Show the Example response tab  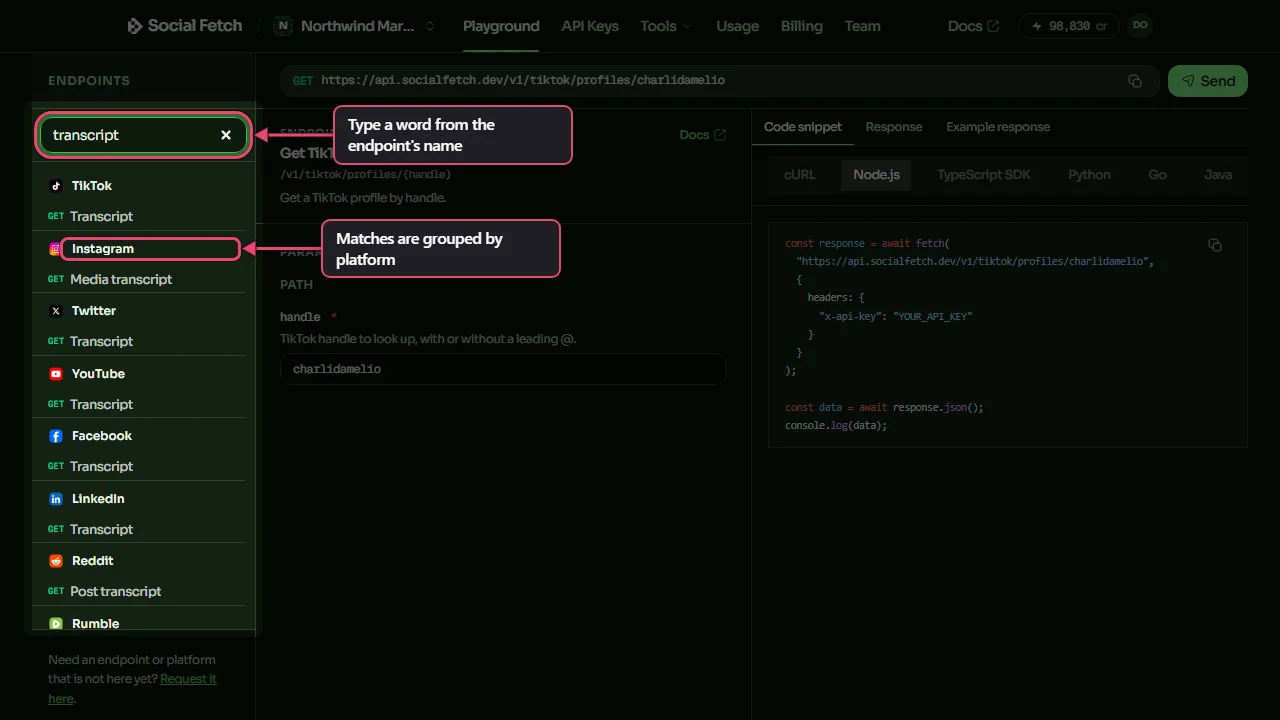(x=998, y=127)
